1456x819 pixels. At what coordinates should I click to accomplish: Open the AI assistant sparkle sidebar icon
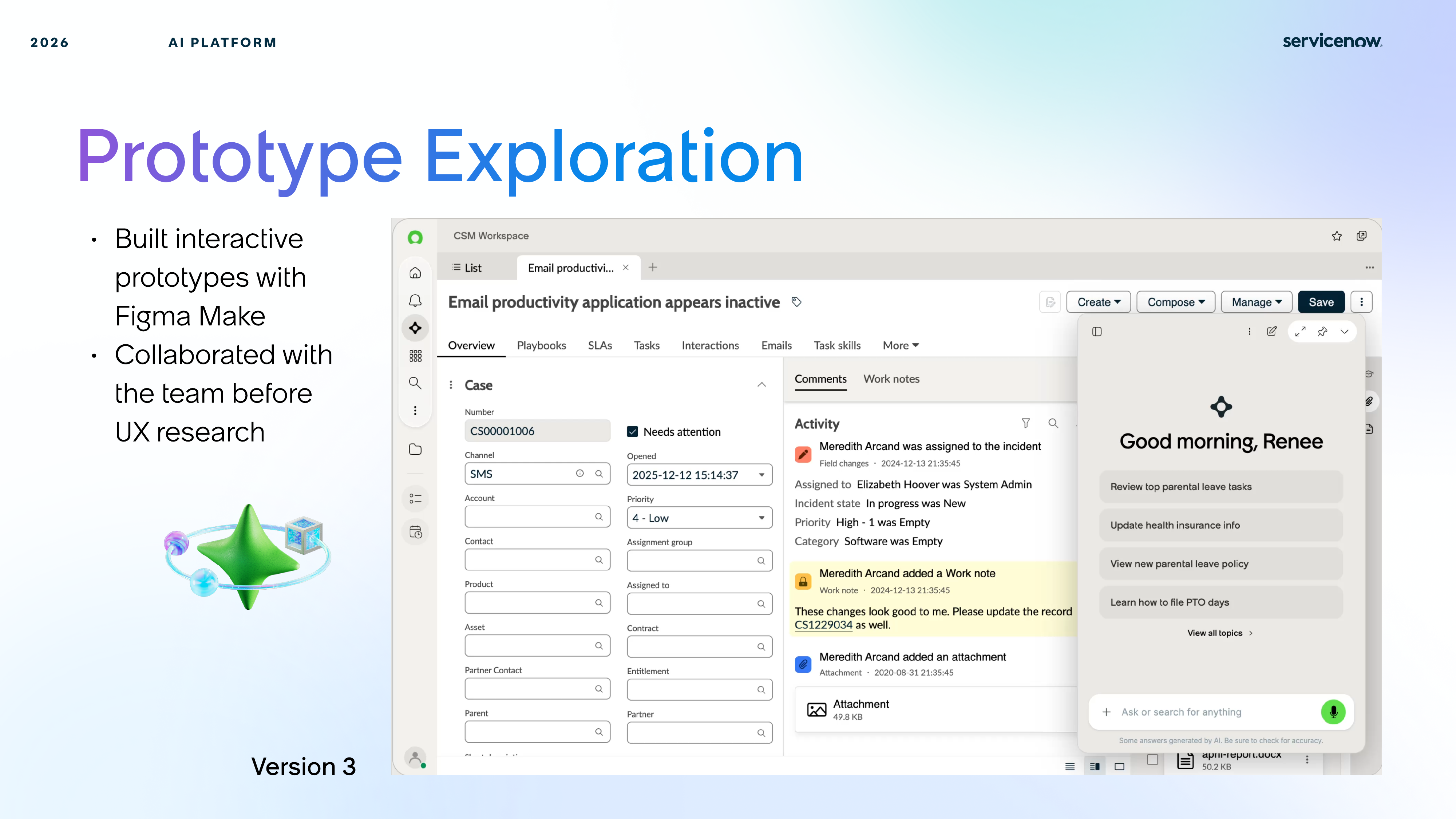click(415, 328)
